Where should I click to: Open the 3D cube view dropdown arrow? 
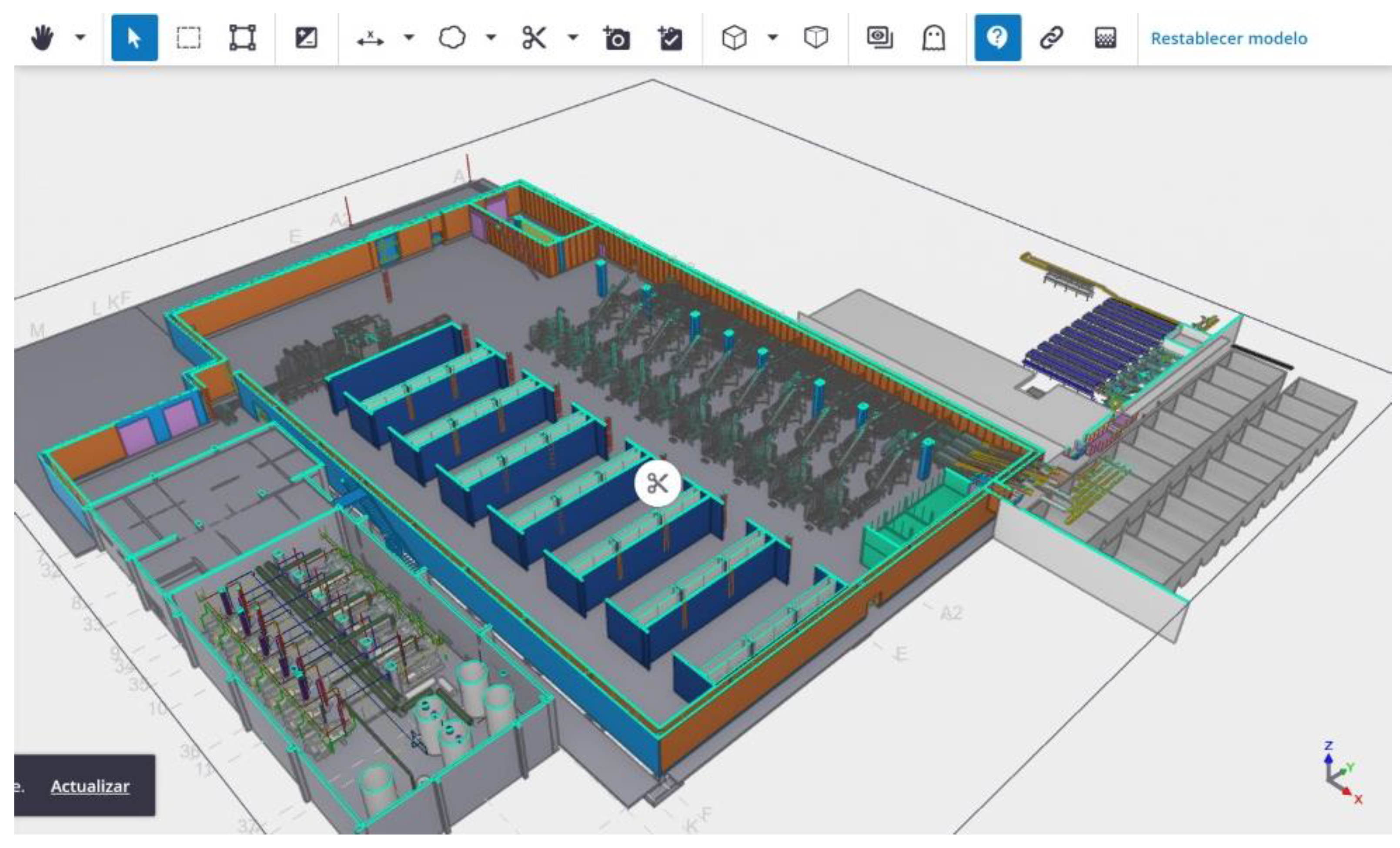tap(772, 38)
